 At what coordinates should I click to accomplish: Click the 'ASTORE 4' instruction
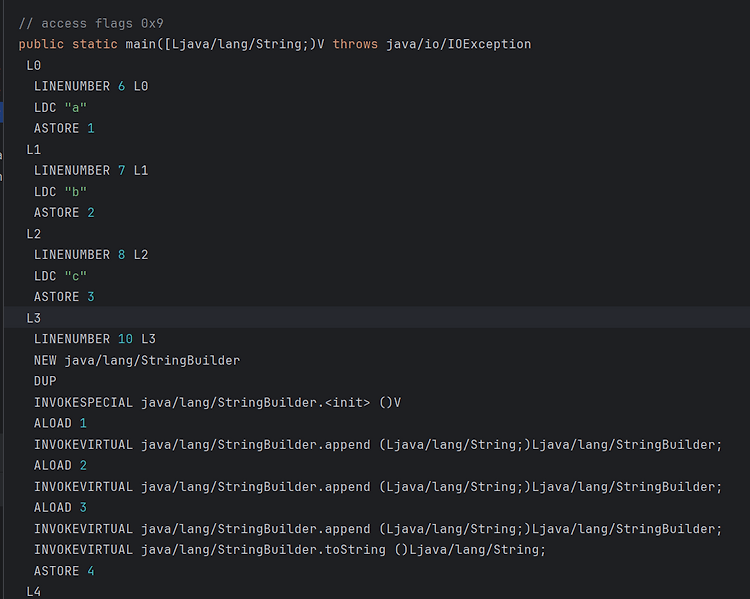(x=64, y=571)
